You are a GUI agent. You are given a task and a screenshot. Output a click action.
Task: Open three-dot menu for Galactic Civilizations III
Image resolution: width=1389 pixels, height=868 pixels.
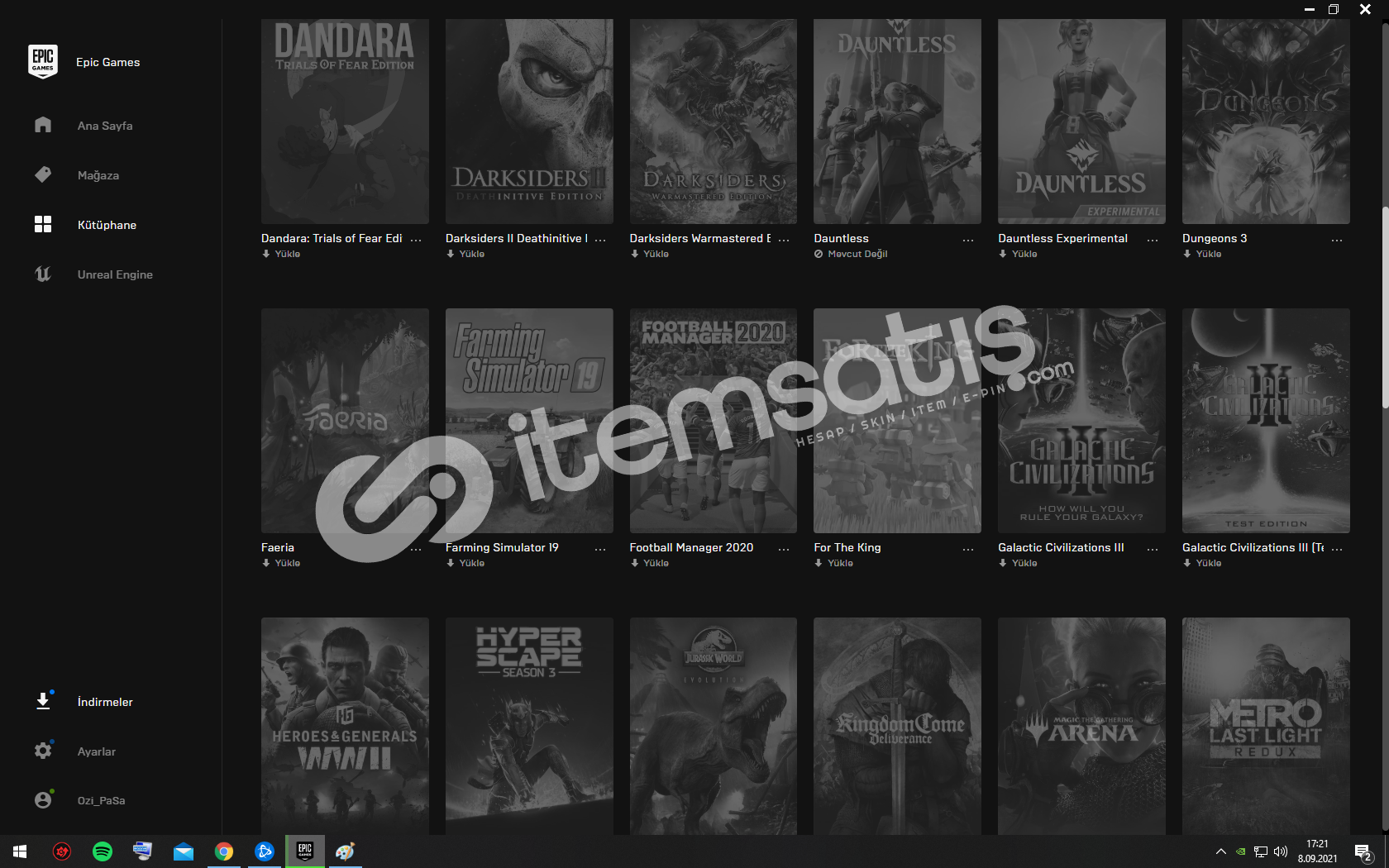[x=1153, y=549]
